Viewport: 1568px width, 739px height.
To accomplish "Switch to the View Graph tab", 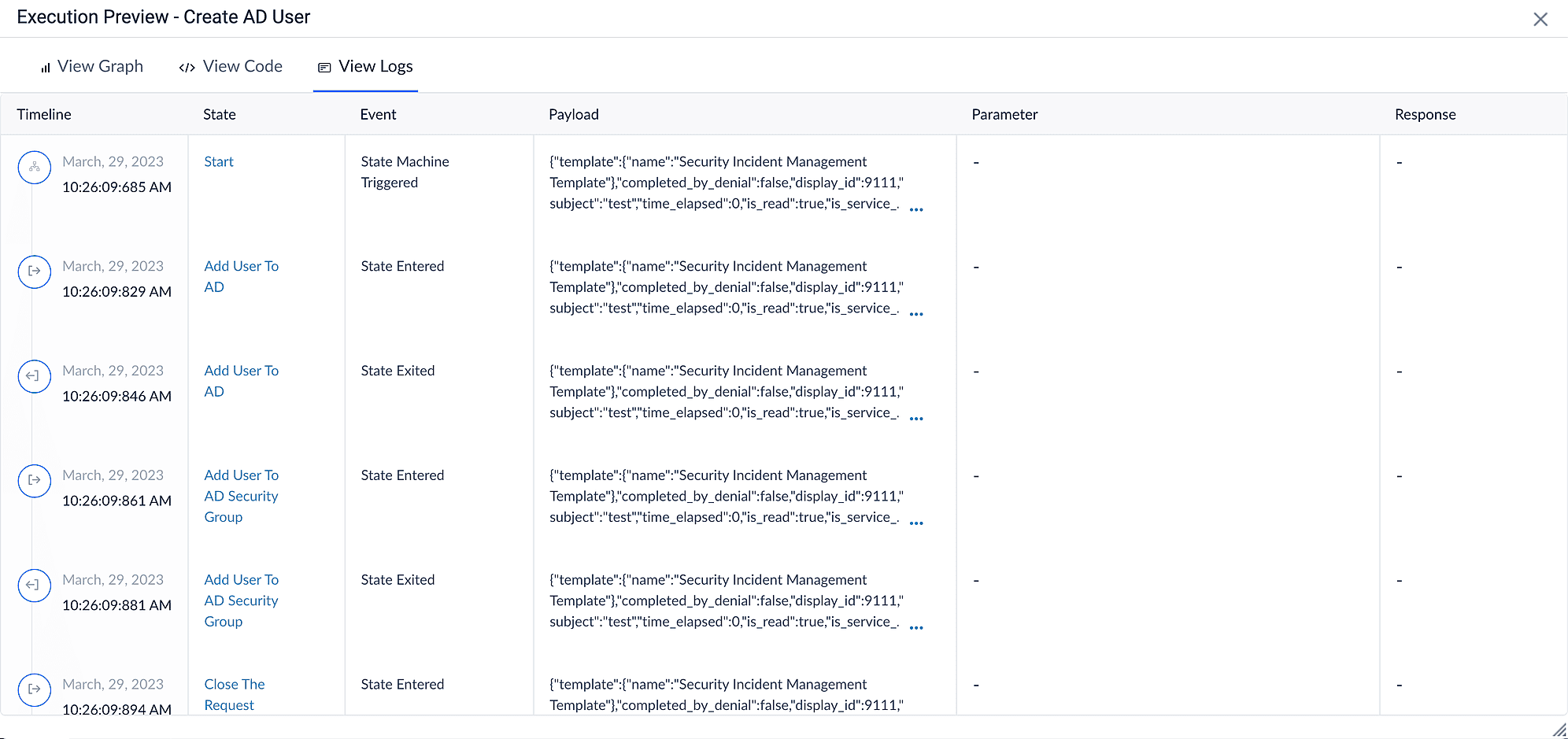I will [92, 67].
